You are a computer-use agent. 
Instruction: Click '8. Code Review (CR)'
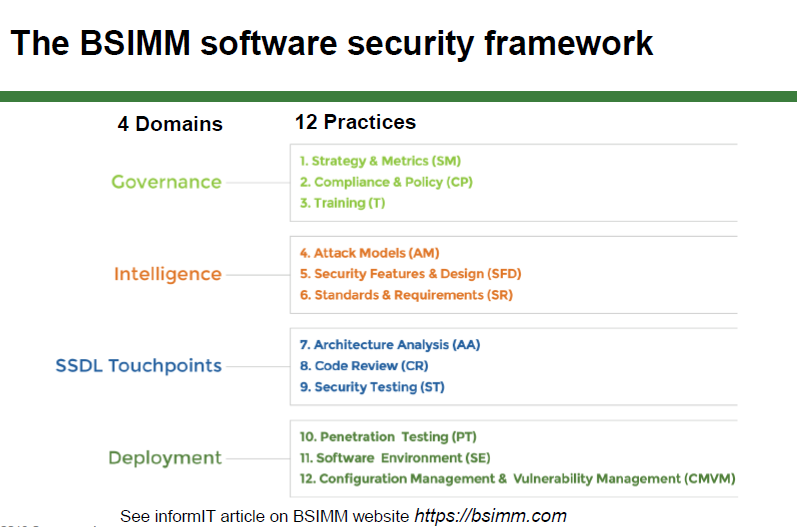pos(363,366)
